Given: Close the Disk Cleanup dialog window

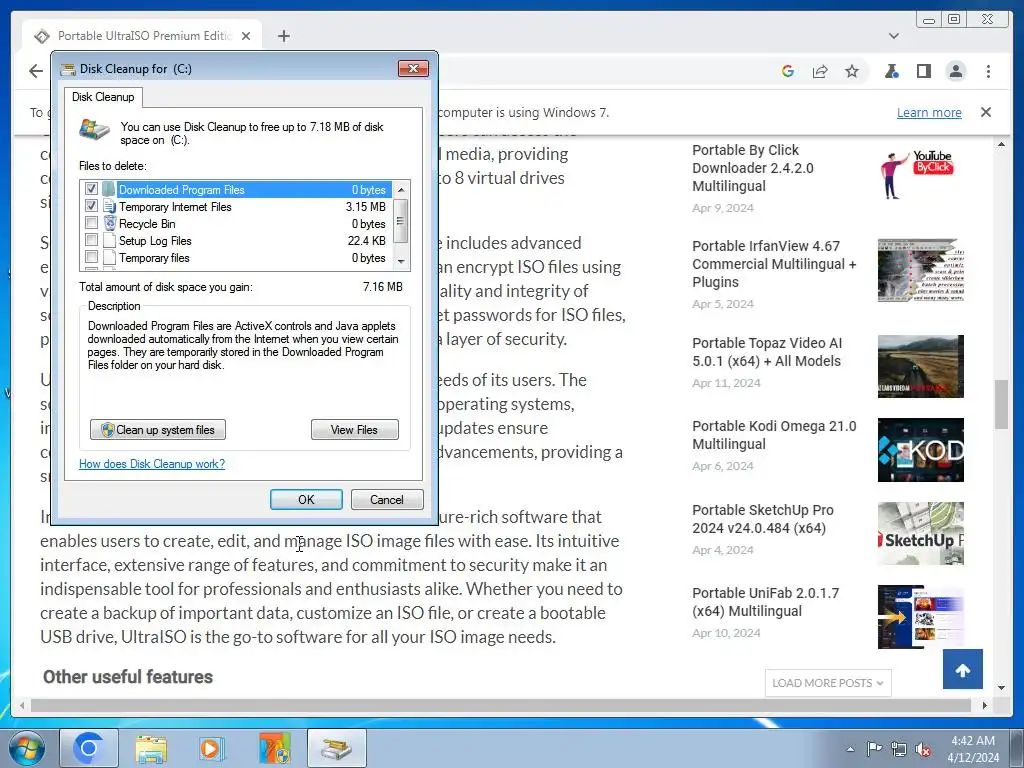Looking at the screenshot, I should coord(413,69).
